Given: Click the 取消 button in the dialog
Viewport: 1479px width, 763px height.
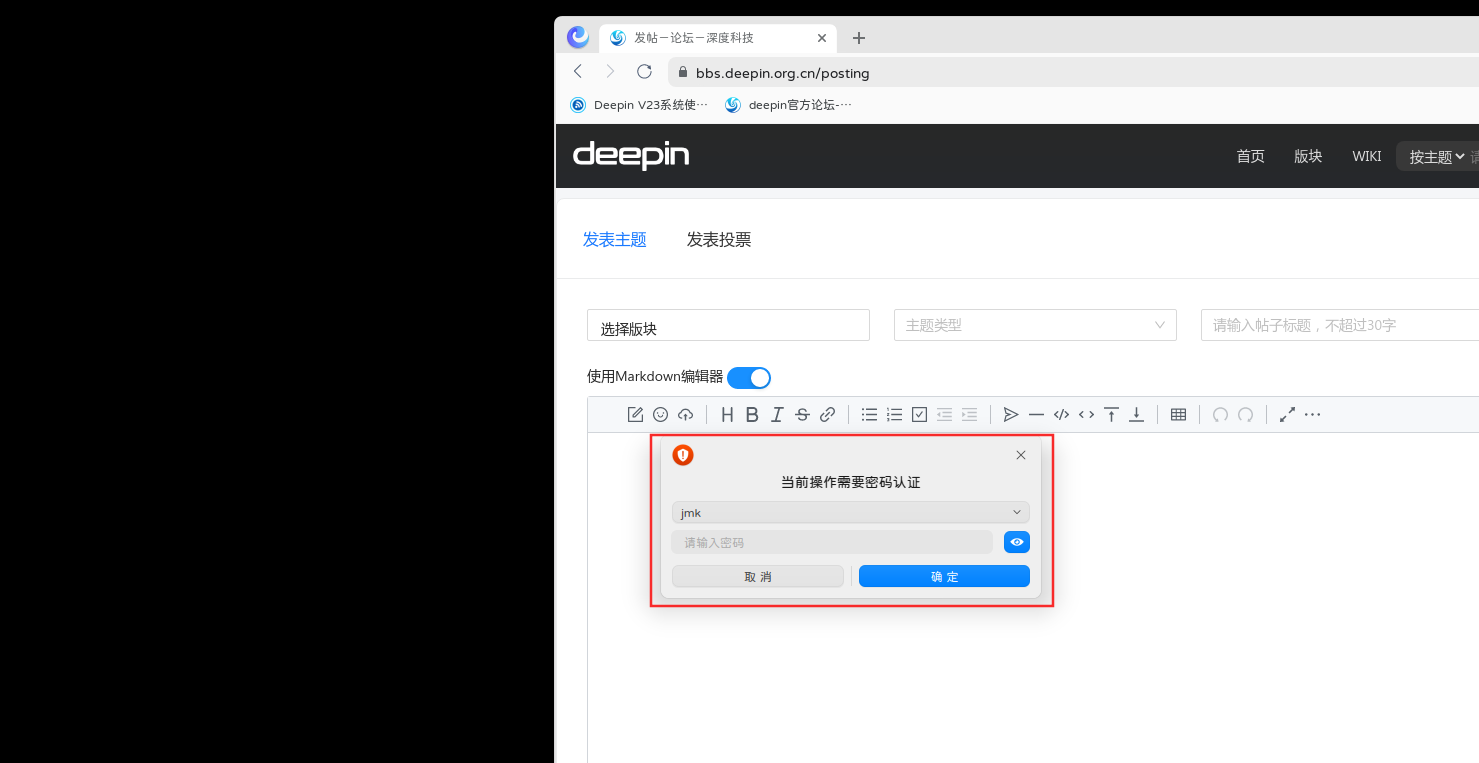Looking at the screenshot, I should [x=758, y=576].
